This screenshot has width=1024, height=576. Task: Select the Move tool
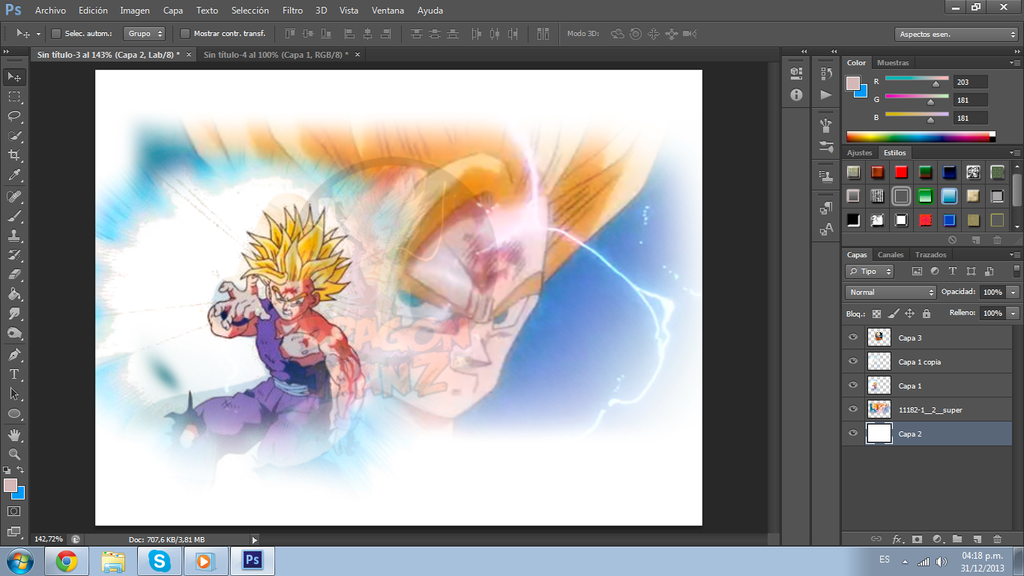[x=14, y=77]
